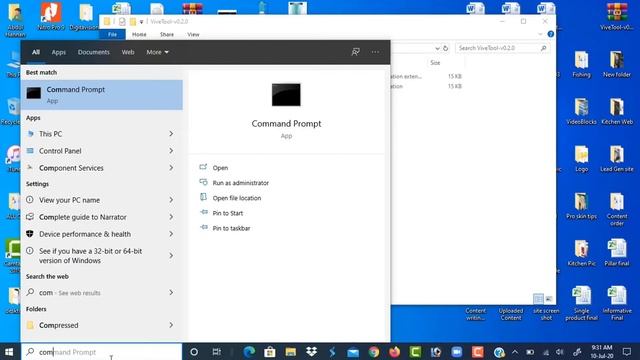
Task: Open the File tab in ViveTool window
Action: coord(112,35)
